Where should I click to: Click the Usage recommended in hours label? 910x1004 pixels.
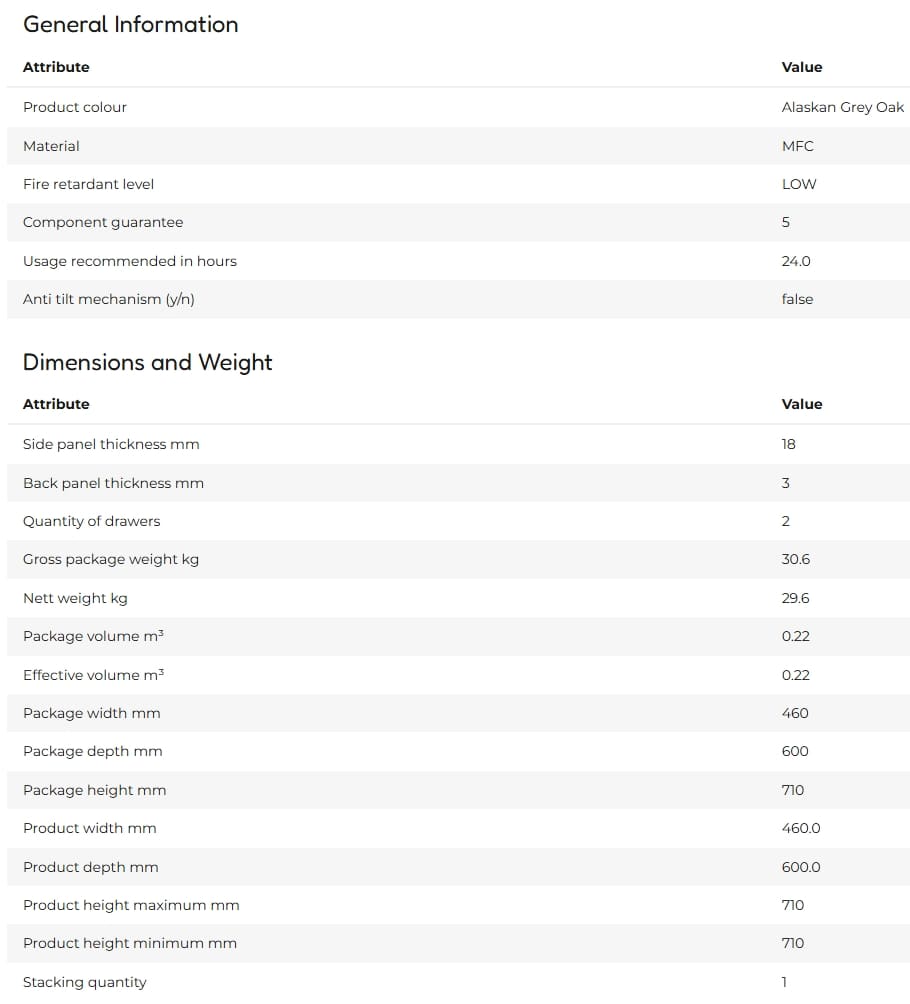[x=130, y=261]
